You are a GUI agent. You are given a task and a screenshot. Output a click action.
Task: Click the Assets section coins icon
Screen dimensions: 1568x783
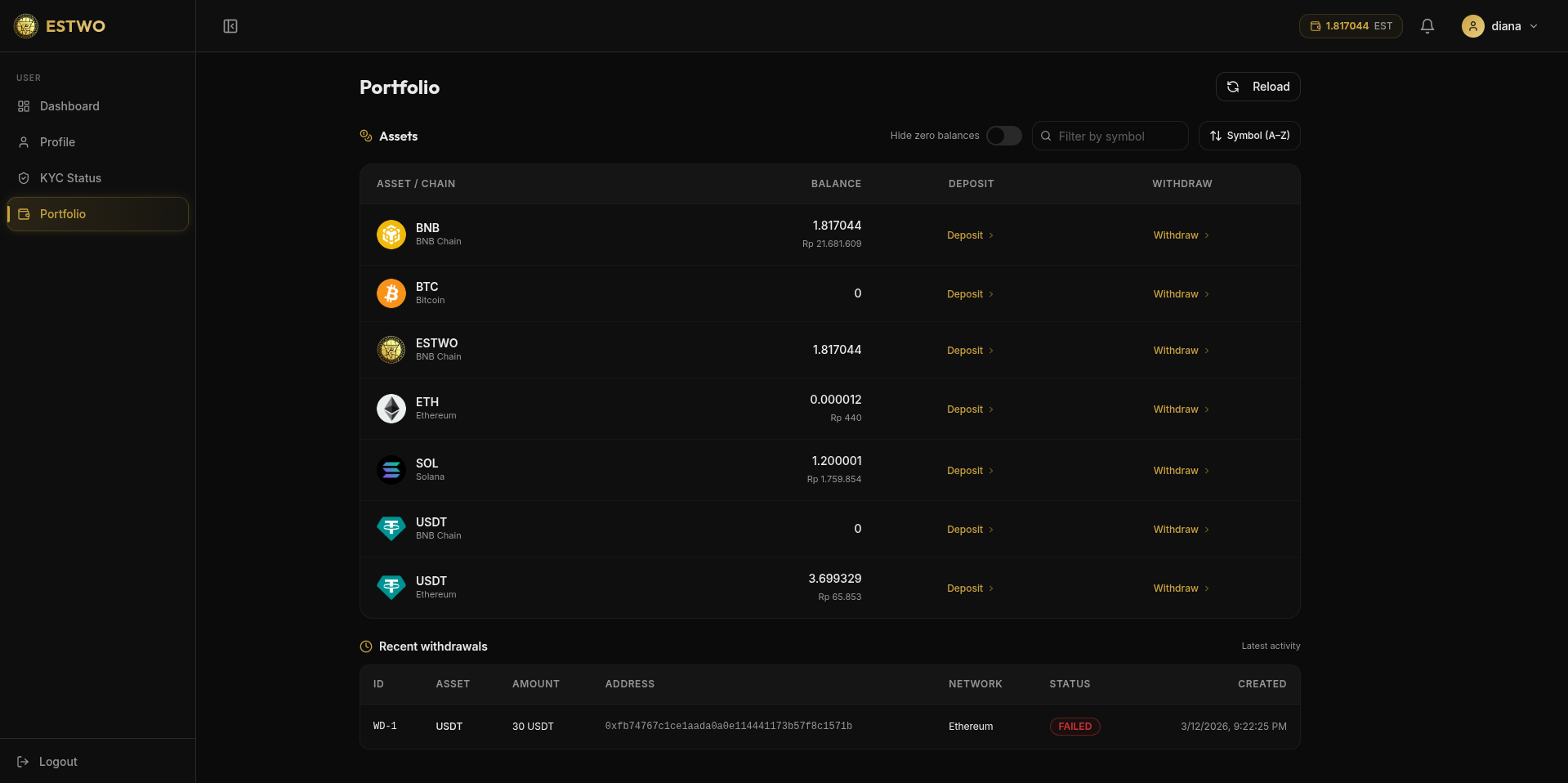366,136
